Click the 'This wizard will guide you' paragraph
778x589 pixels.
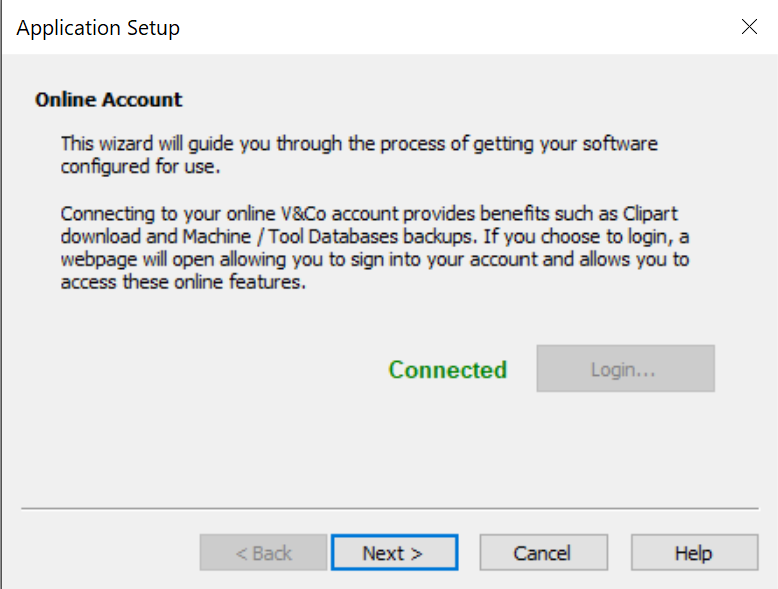point(359,155)
